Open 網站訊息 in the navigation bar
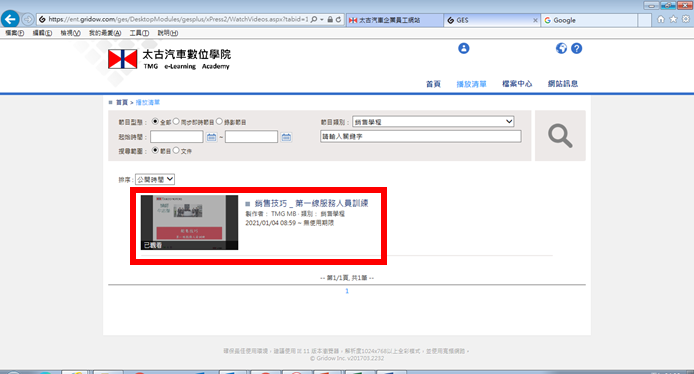The image size is (694, 374). 563,84
